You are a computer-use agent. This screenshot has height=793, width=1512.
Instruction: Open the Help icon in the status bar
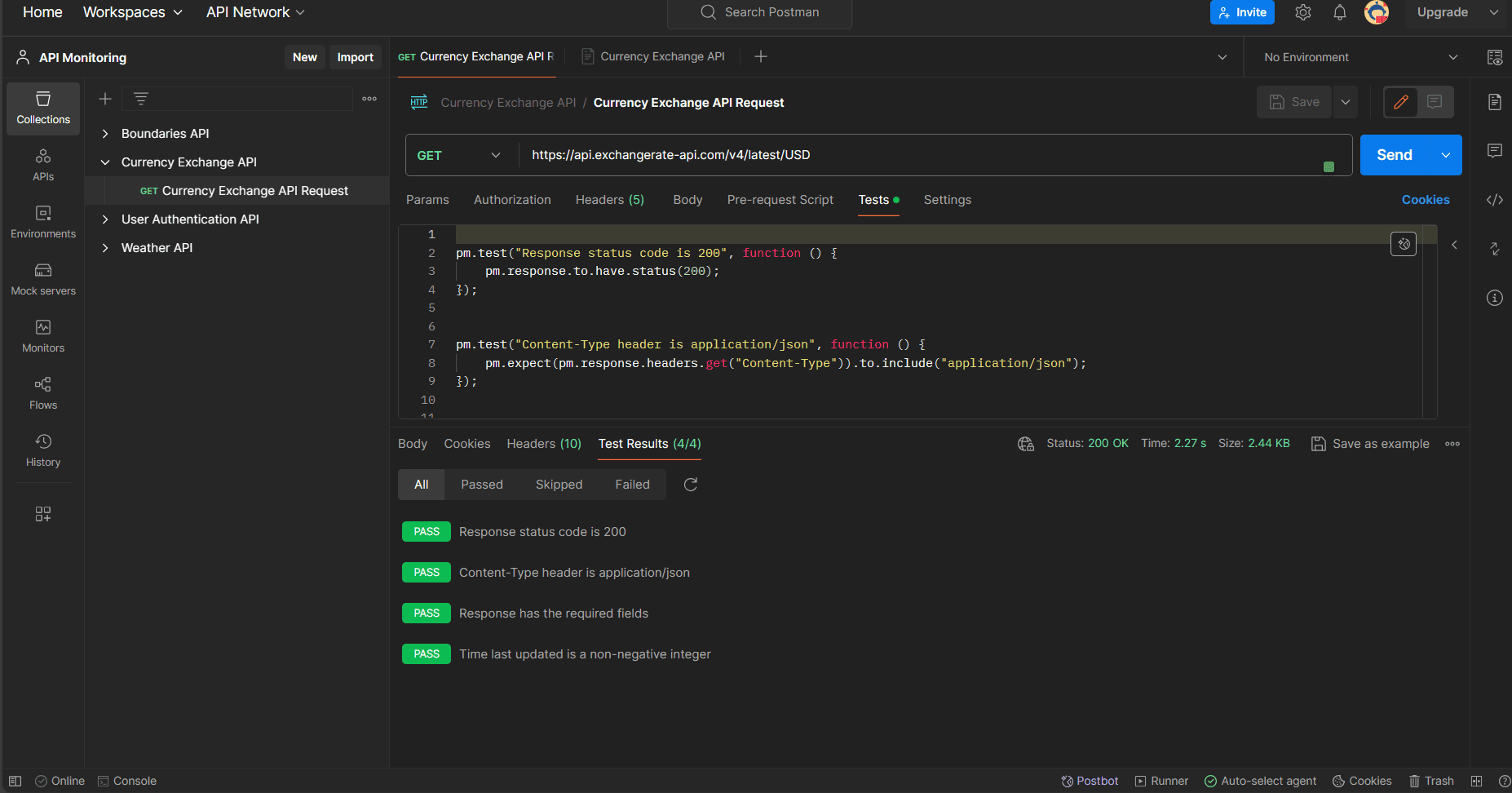click(x=1505, y=781)
